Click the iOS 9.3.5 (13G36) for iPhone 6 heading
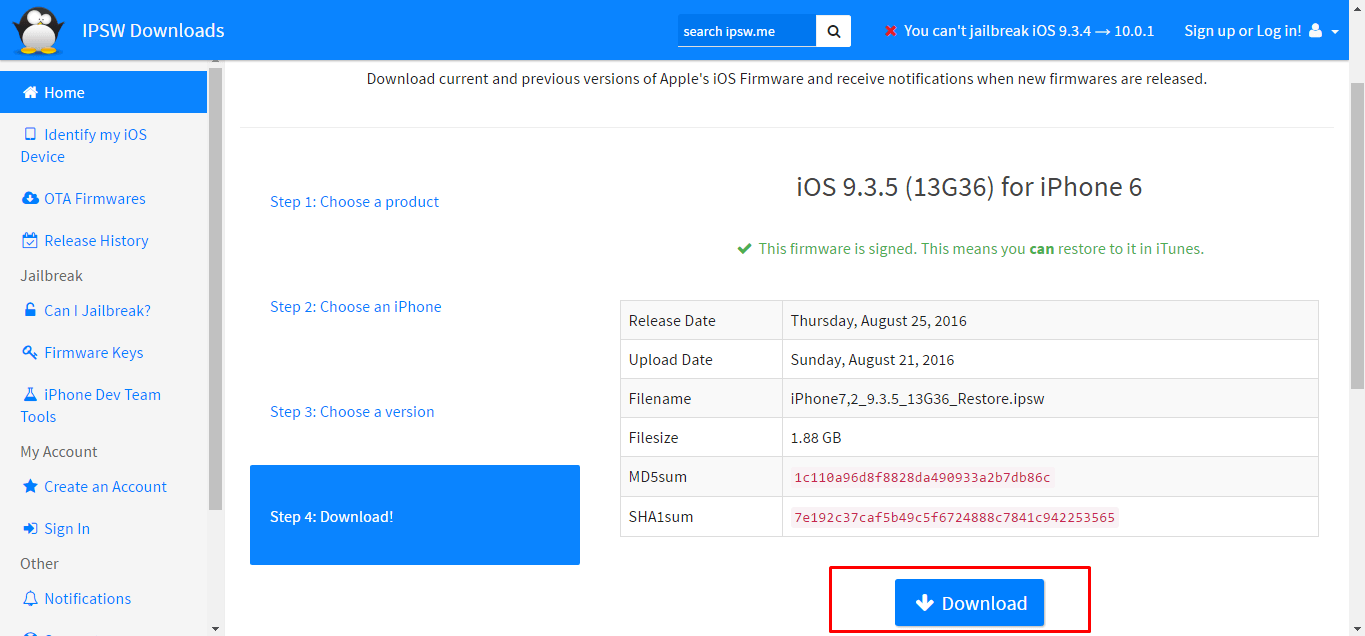The height and width of the screenshot is (636, 1365). [x=969, y=186]
